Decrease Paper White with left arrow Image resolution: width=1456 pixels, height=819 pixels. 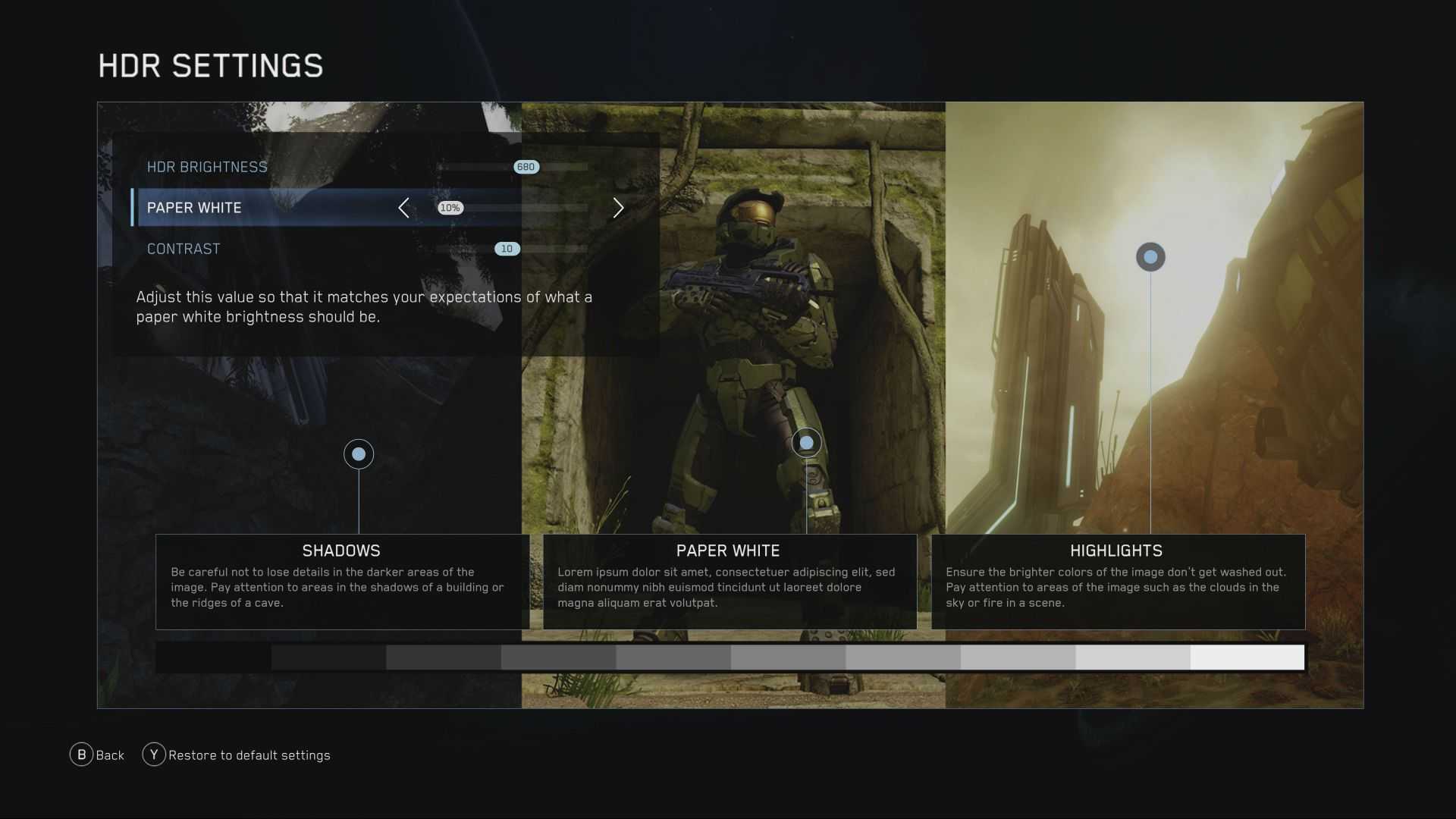[x=403, y=208]
